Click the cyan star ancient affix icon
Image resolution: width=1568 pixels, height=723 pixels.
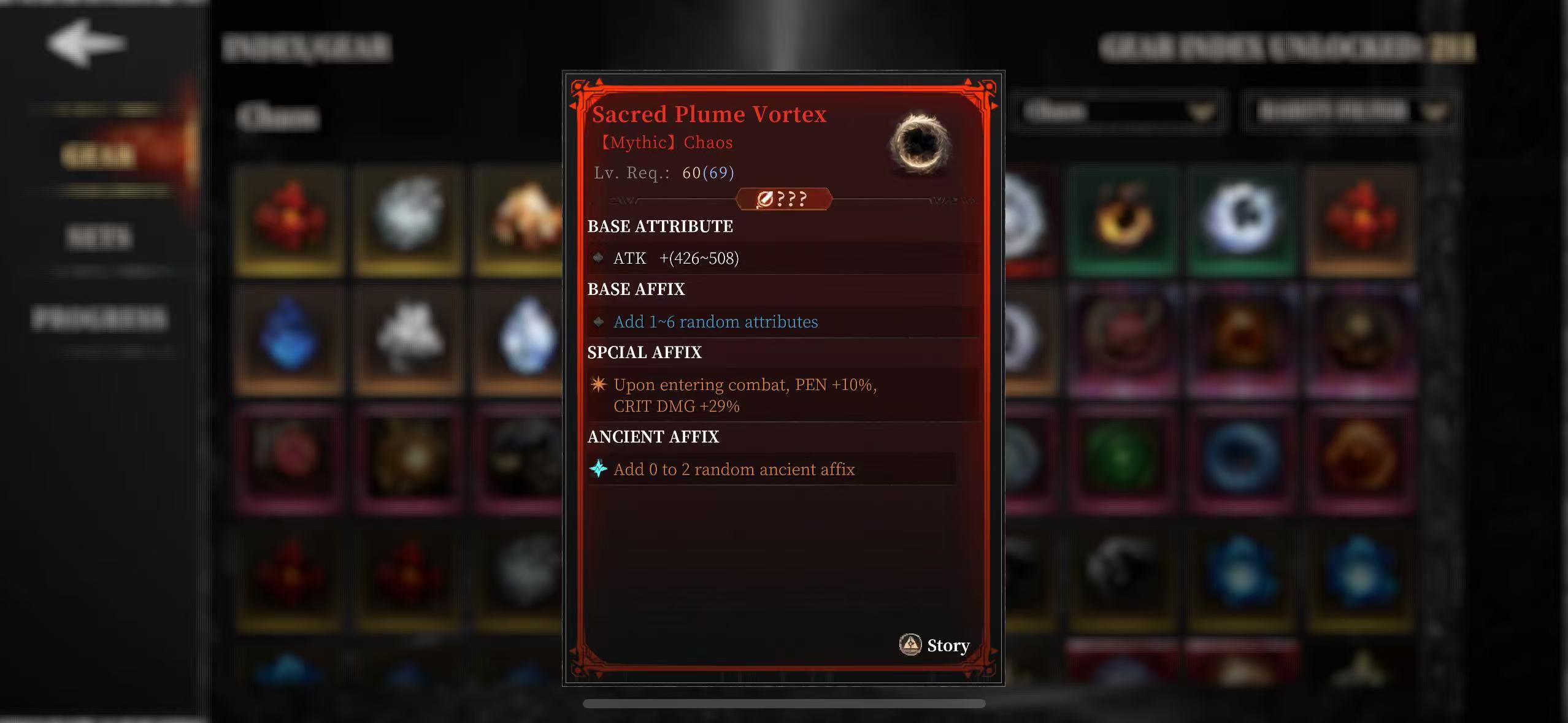point(598,469)
